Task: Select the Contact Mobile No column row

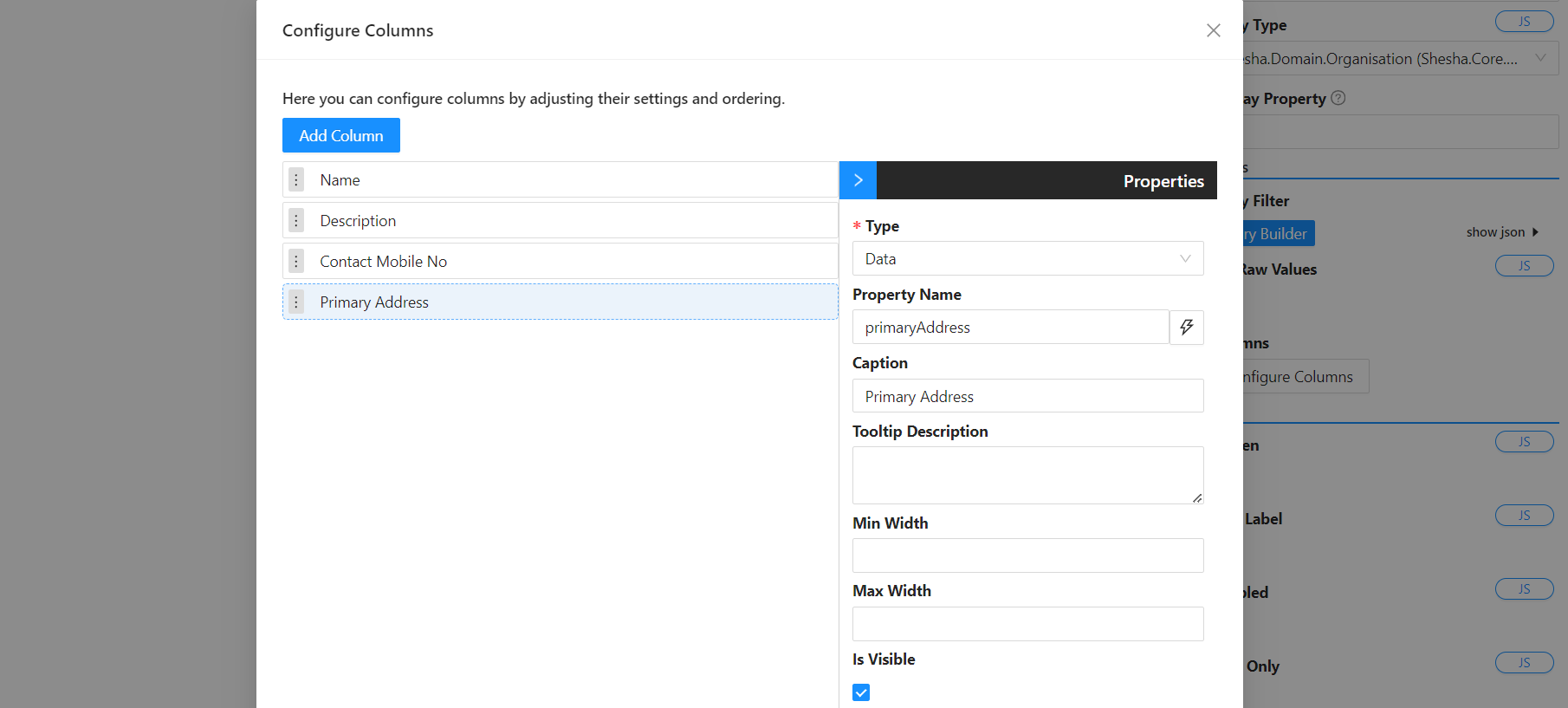Action: coord(560,261)
